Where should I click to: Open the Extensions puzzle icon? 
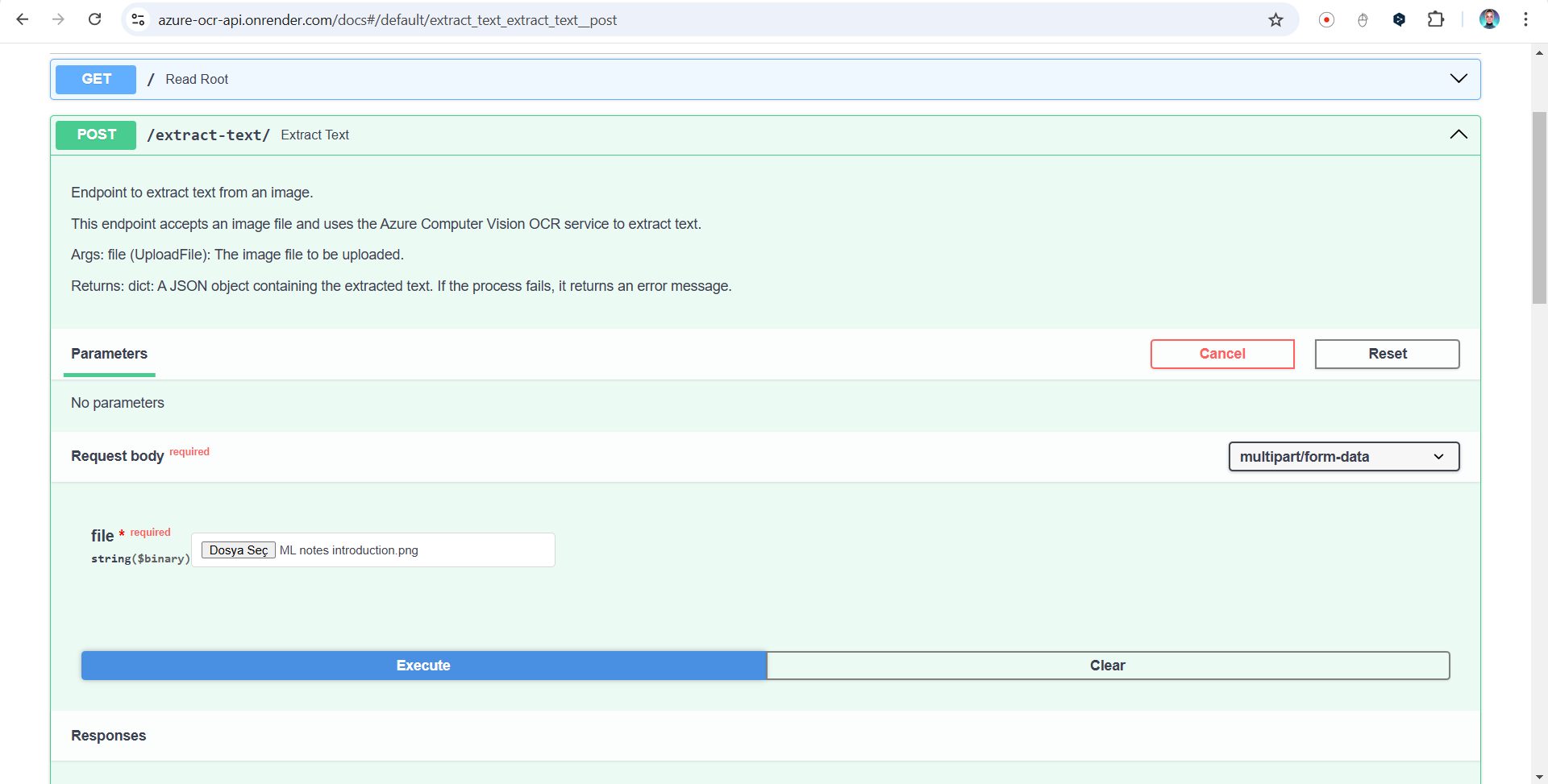click(x=1436, y=19)
